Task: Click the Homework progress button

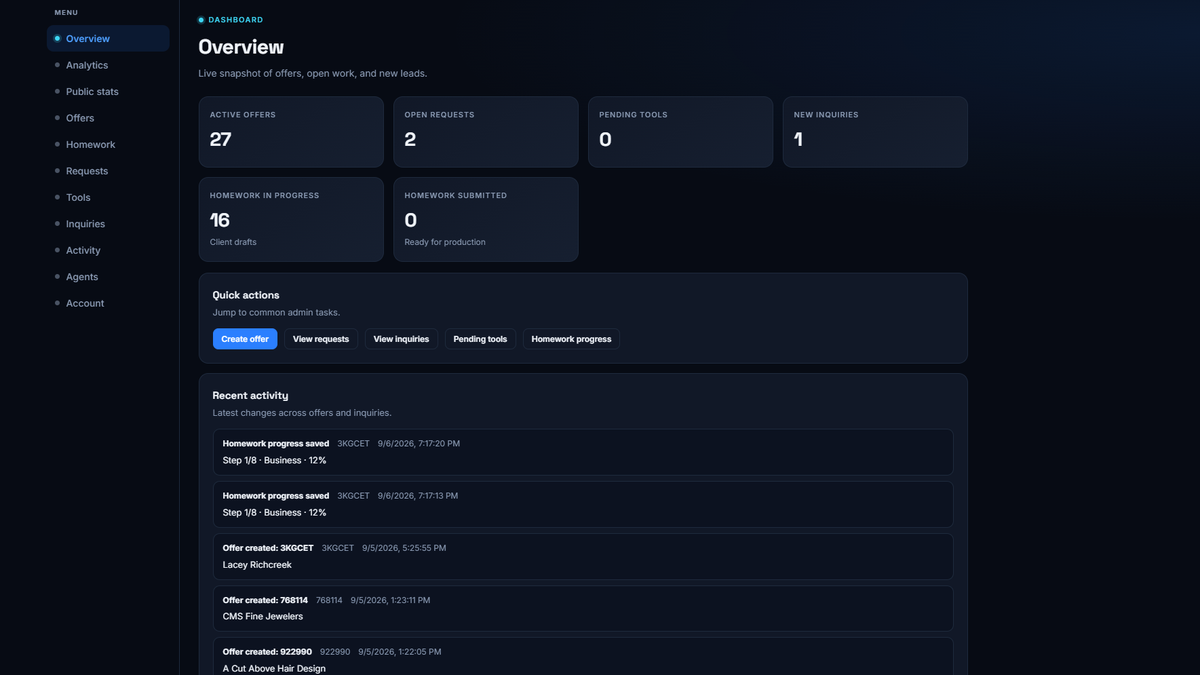Action: [x=571, y=339]
